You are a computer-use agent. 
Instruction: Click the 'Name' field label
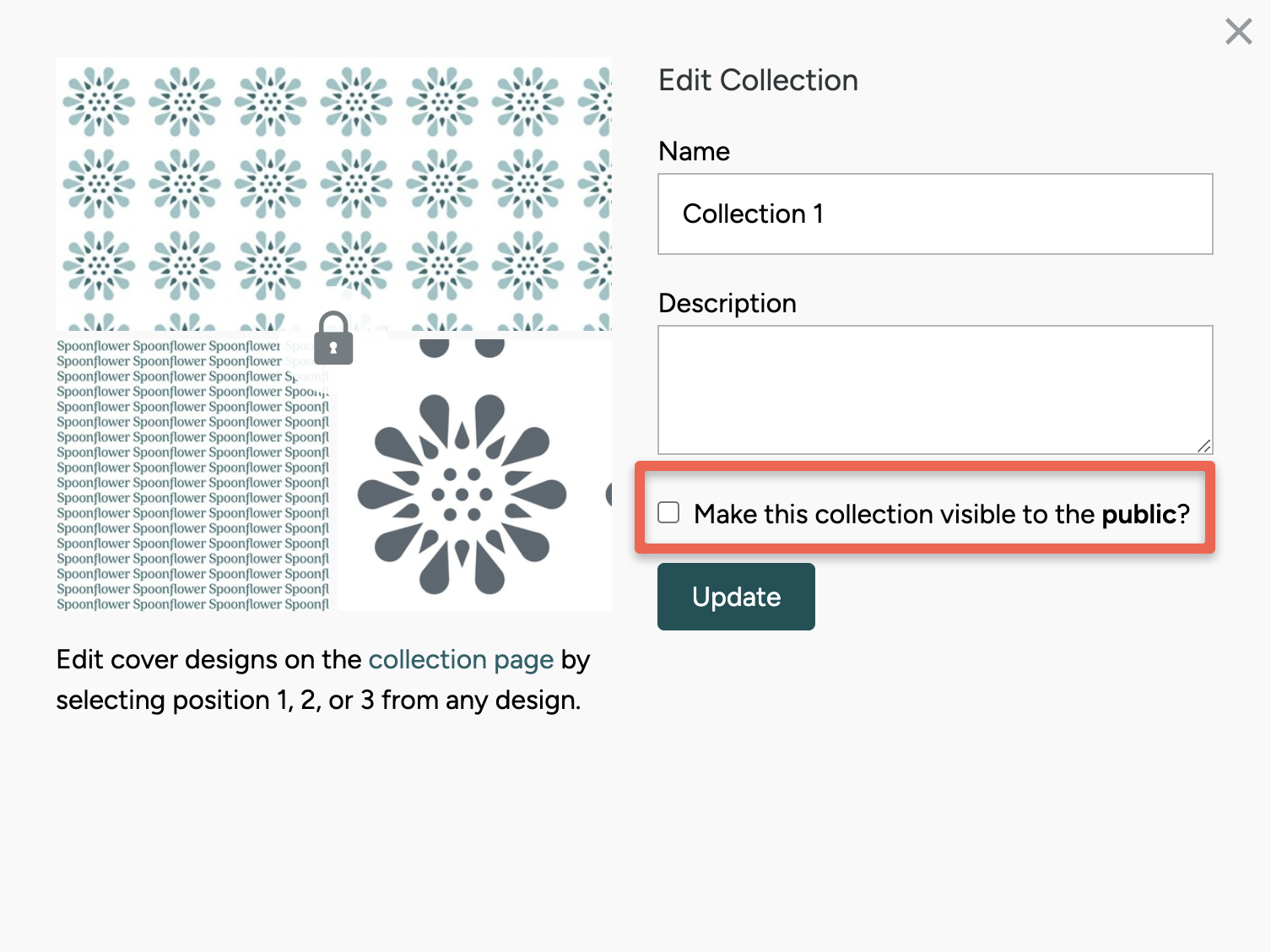pos(694,151)
